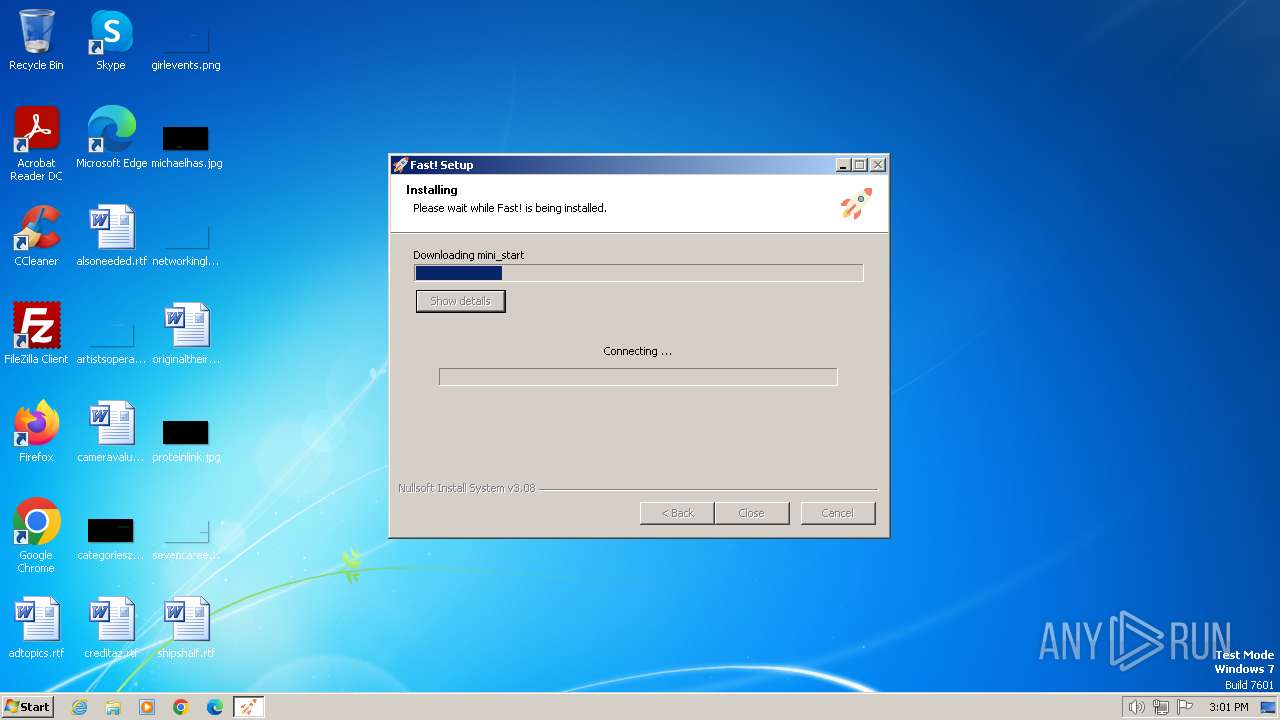Click the Back button in Setup
This screenshot has width=1280, height=720.
pos(677,513)
